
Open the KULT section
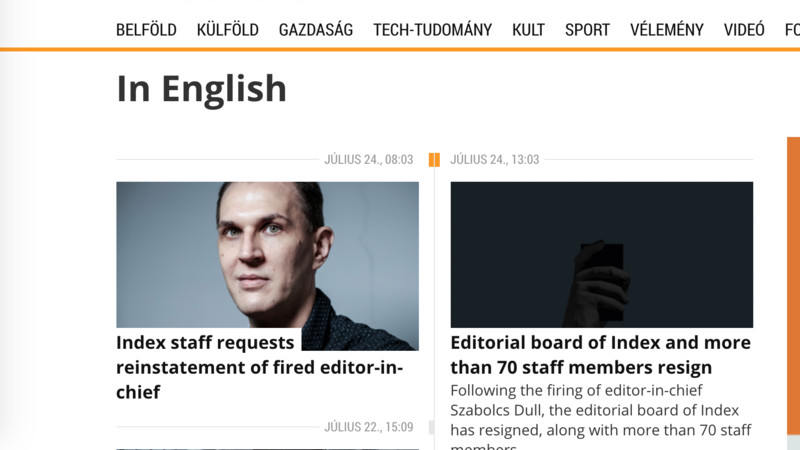pyautogui.click(x=529, y=30)
